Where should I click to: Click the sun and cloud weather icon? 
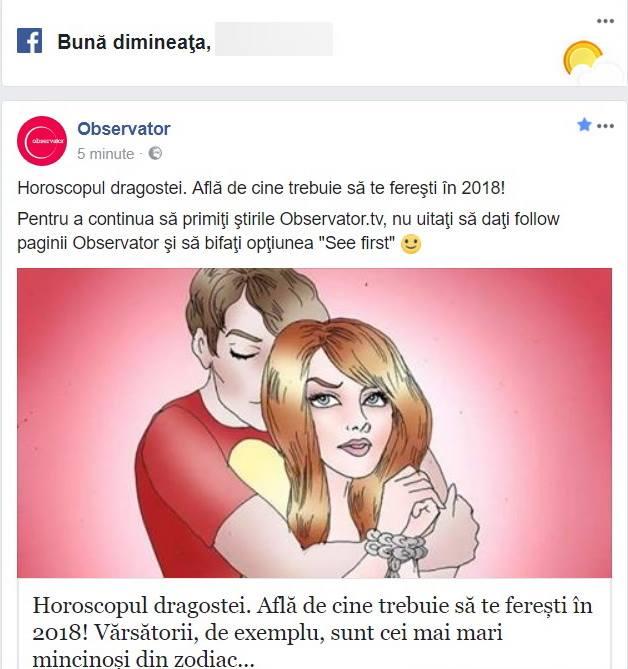pos(590,62)
